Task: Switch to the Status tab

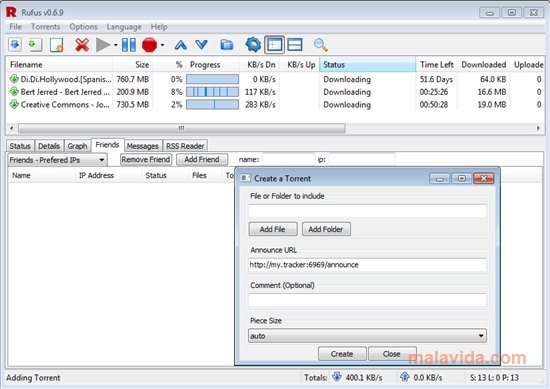Action: 20,146
